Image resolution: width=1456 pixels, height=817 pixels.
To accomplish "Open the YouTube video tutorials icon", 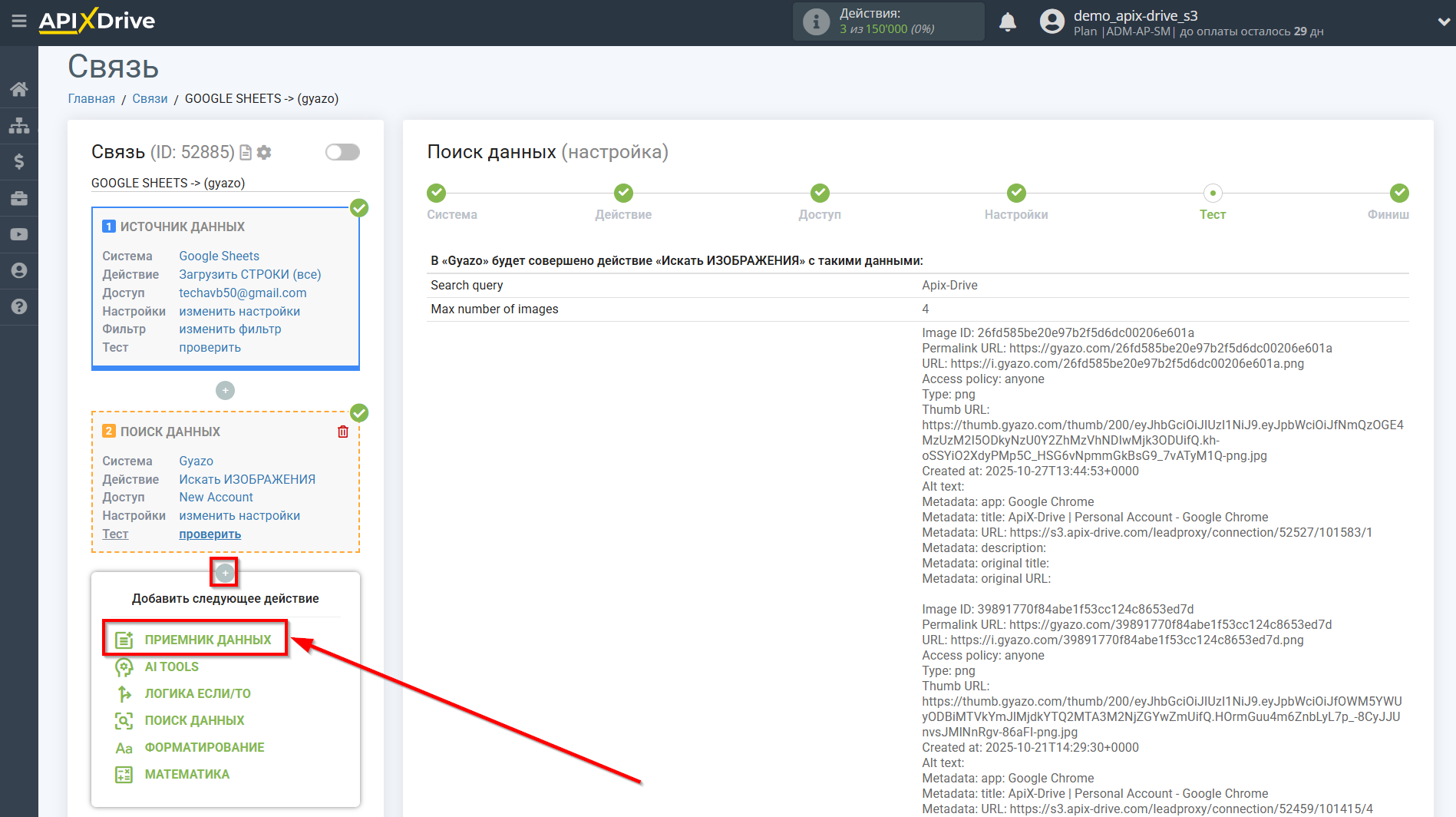I will point(19,234).
